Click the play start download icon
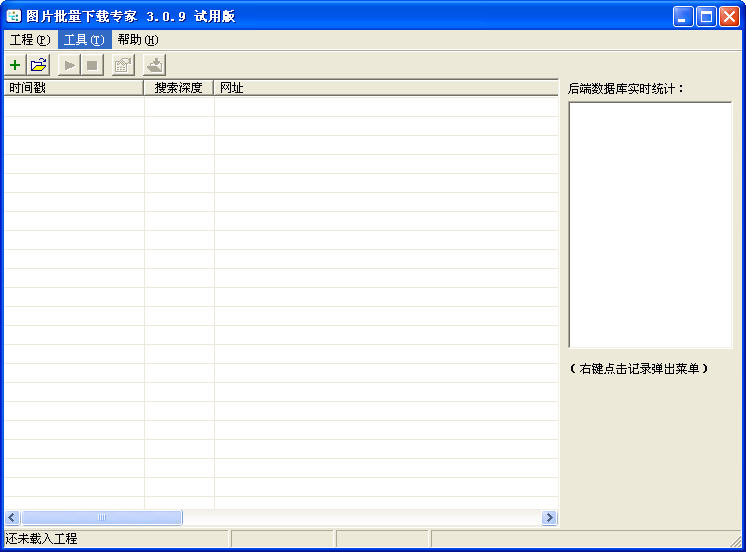The image size is (746, 552). click(69, 65)
